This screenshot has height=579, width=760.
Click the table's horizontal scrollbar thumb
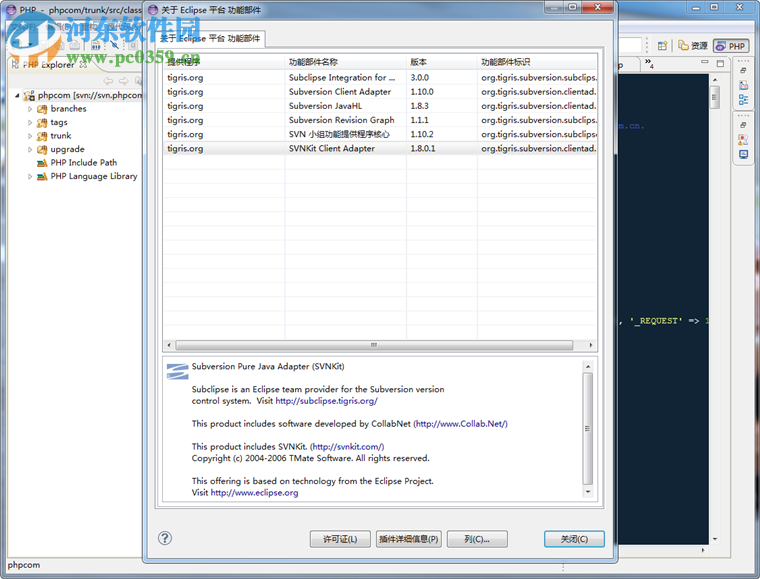374,345
